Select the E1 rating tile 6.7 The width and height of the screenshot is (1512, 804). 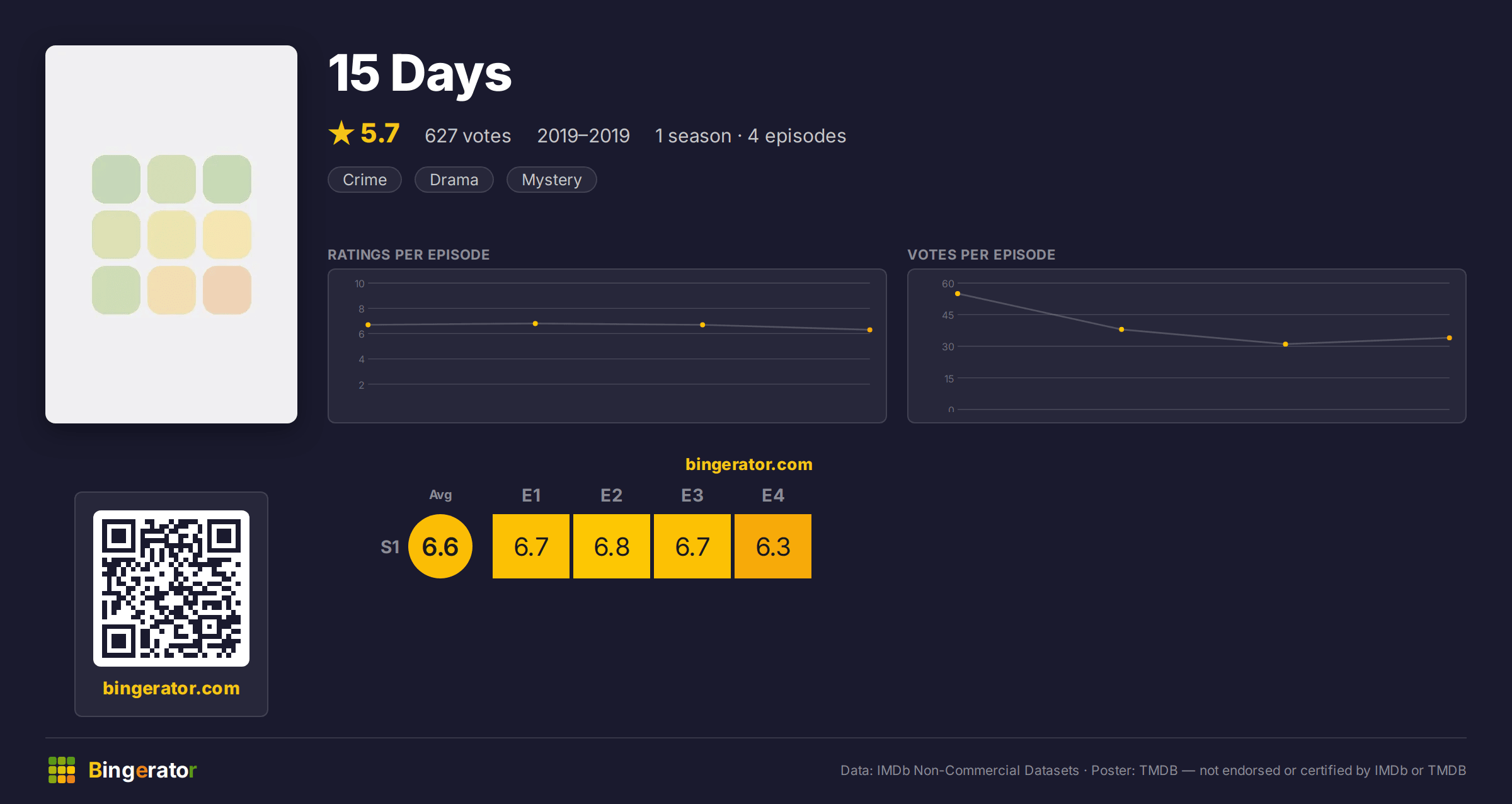point(531,546)
